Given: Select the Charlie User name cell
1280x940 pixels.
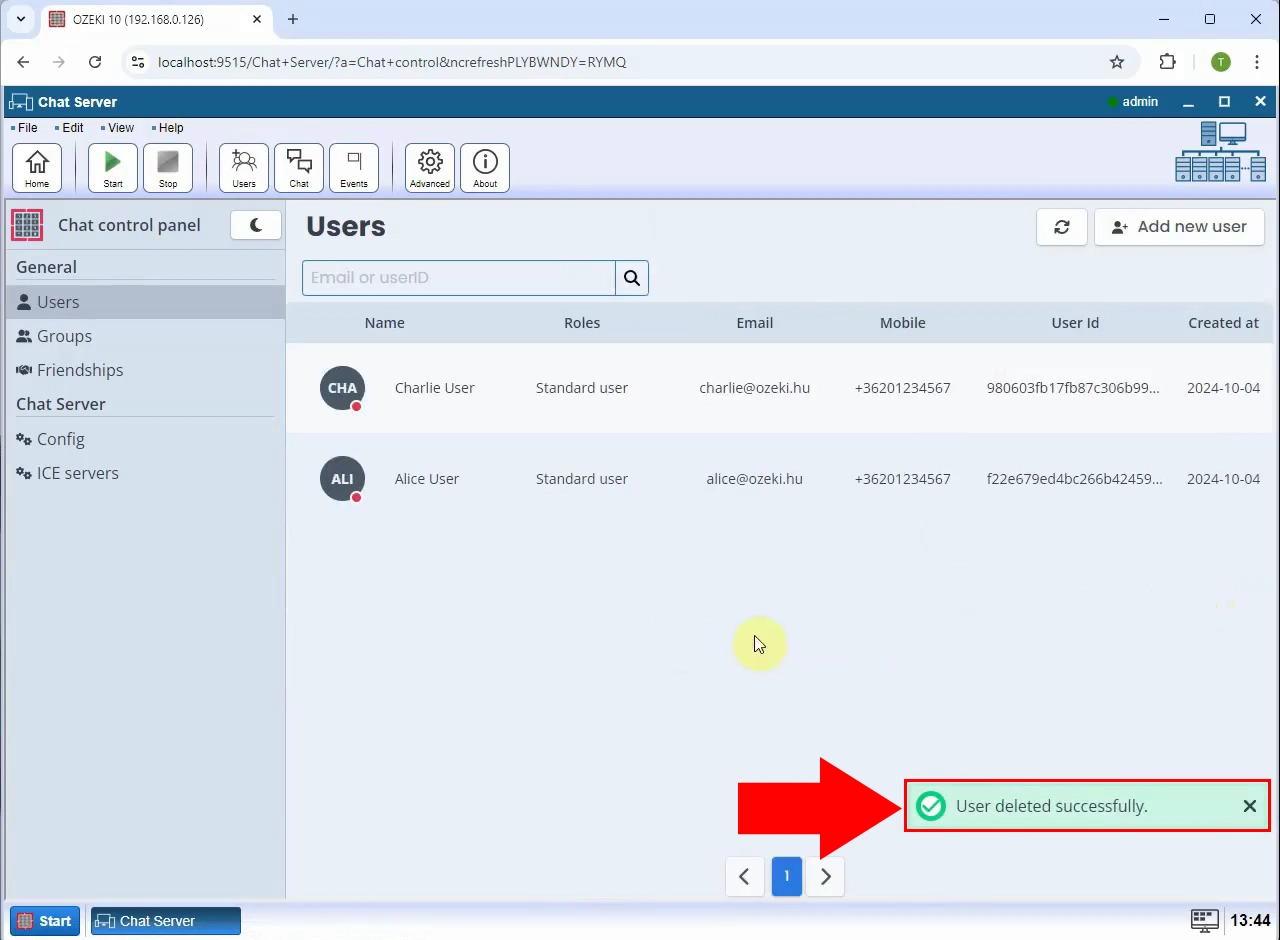Looking at the screenshot, I should click(435, 388).
